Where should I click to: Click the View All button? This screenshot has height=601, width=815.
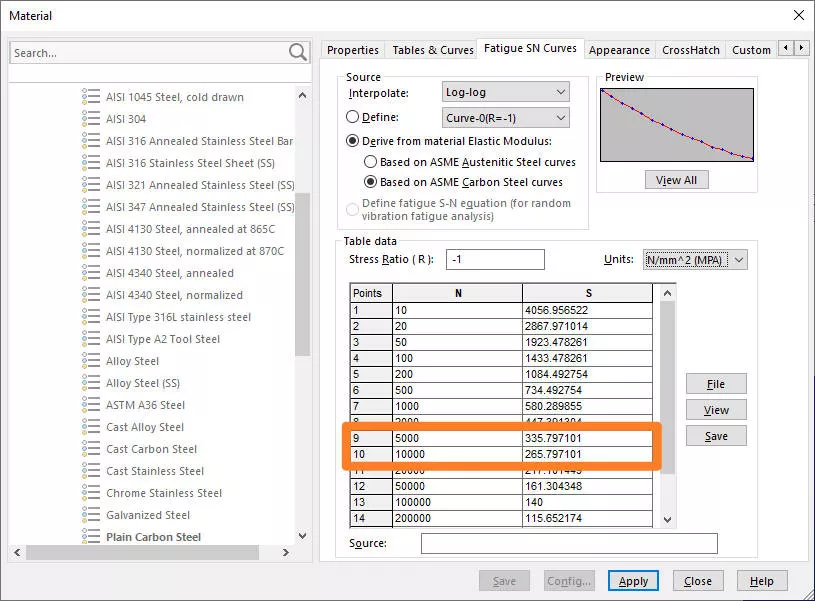click(x=676, y=179)
